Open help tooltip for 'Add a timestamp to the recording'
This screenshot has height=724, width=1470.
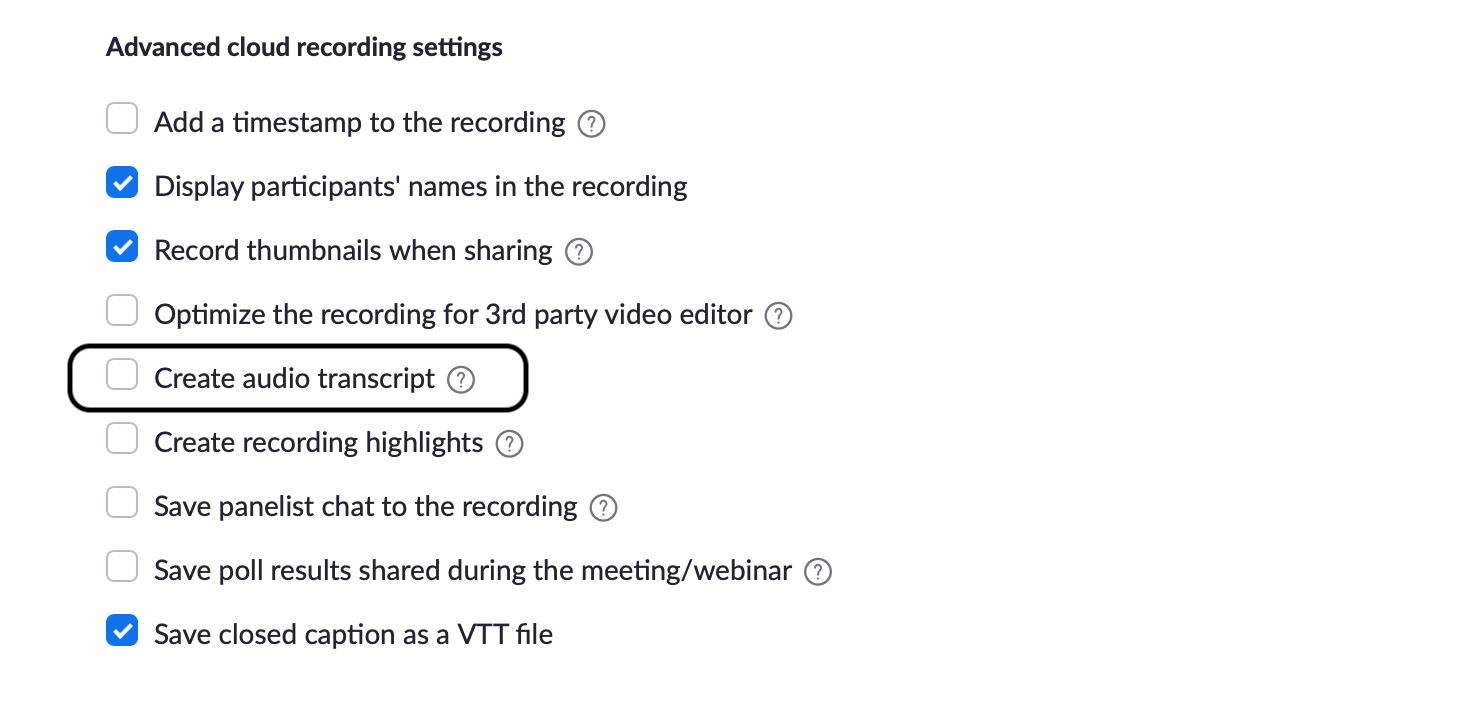click(591, 124)
